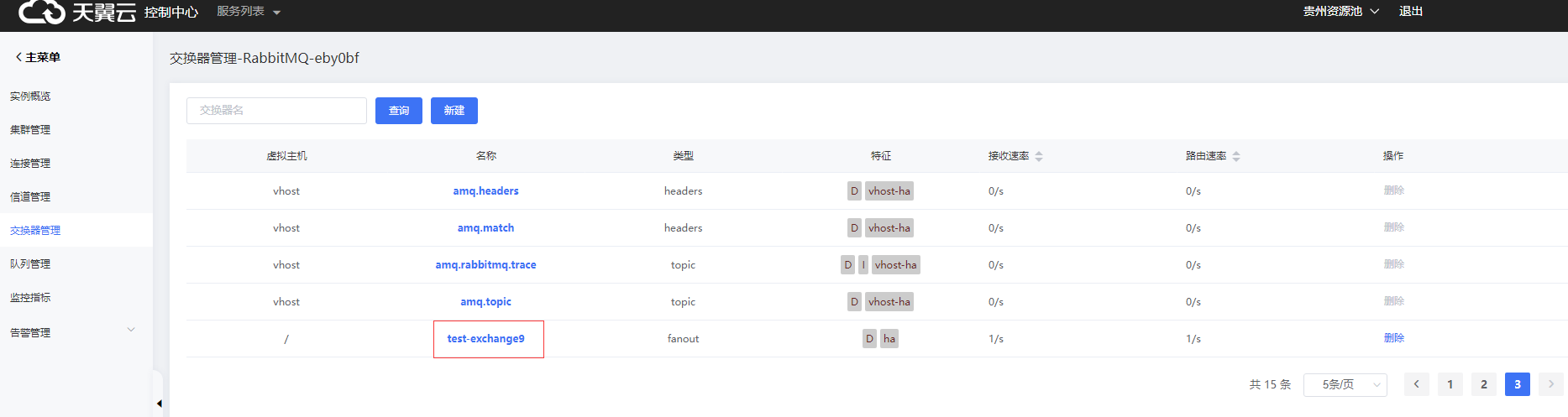
Task: Click the 新建 button
Action: coord(454,111)
